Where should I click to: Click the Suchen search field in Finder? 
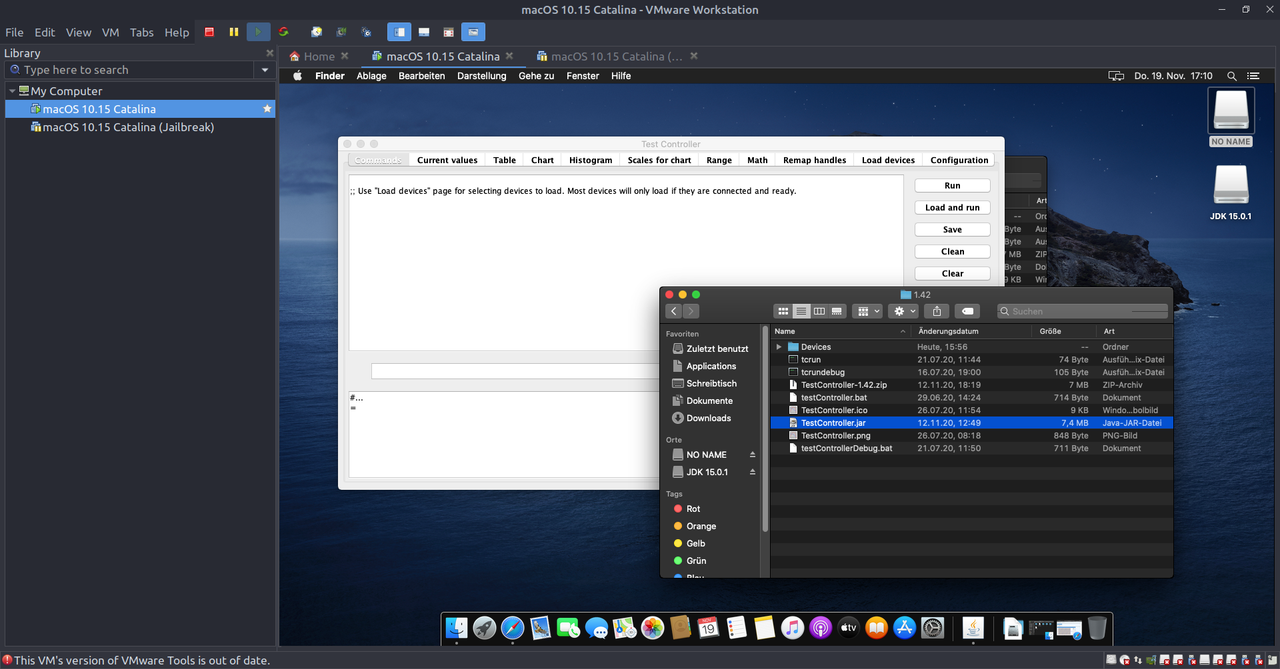click(x=1083, y=311)
